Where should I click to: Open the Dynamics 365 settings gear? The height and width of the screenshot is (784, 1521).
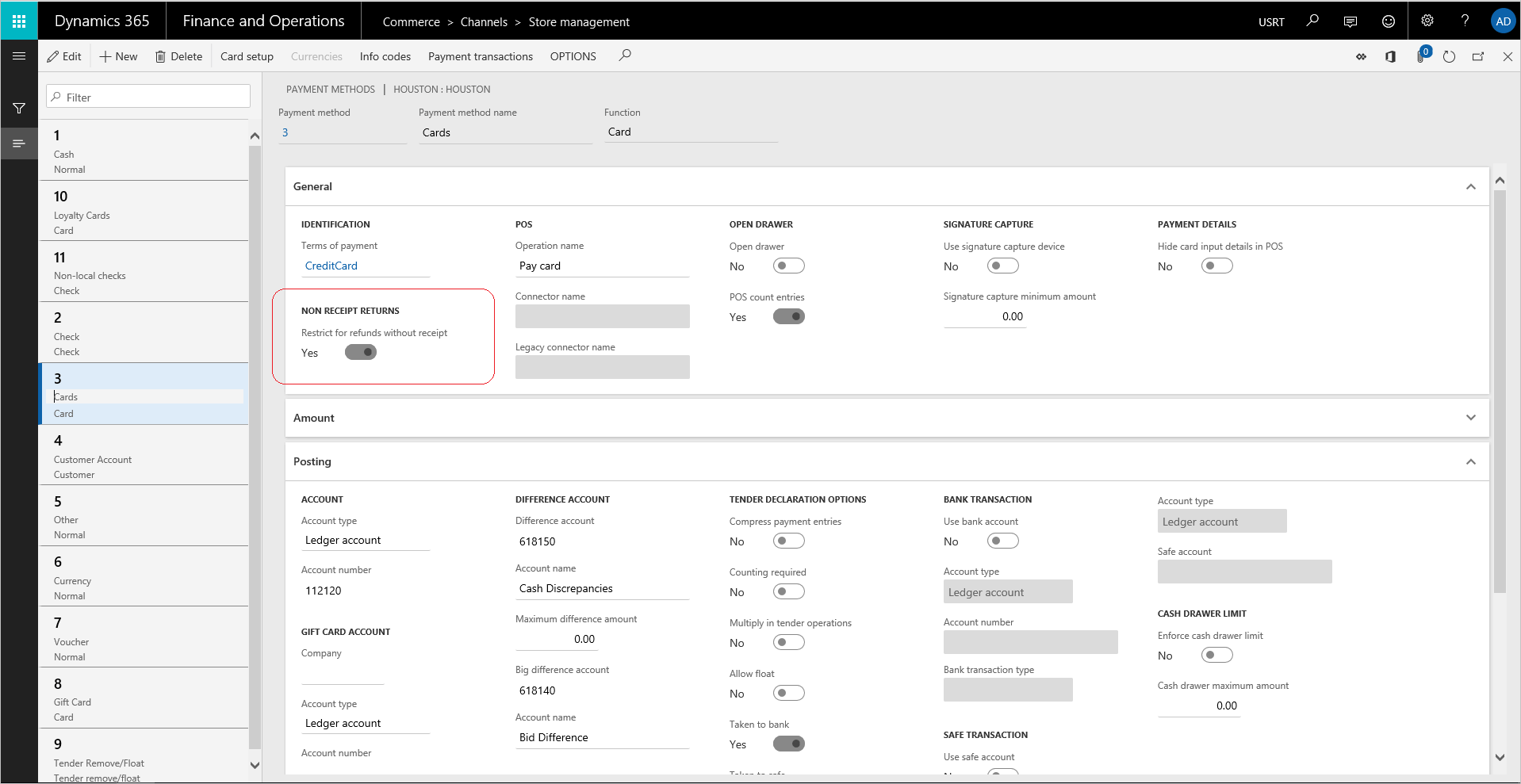pyautogui.click(x=1426, y=20)
